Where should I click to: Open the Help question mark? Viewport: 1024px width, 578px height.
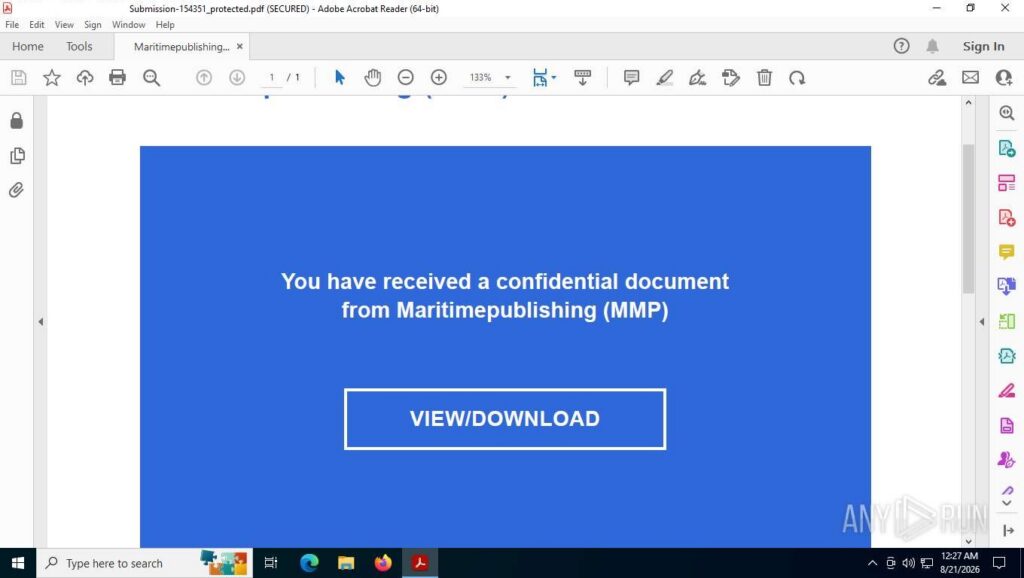pos(901,46)
